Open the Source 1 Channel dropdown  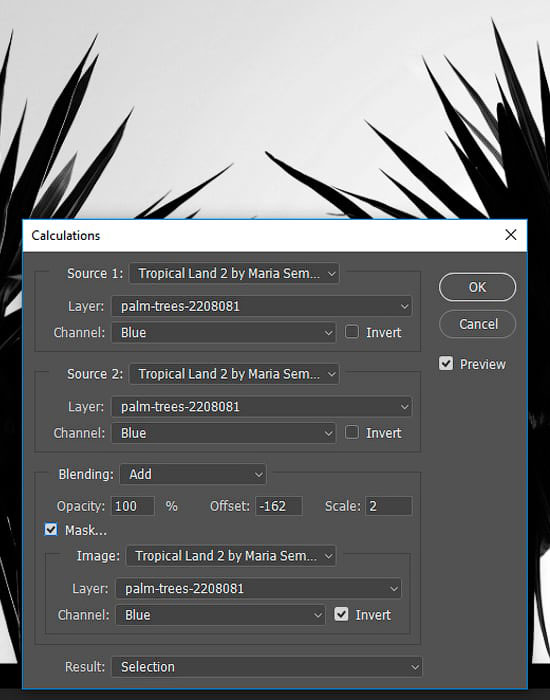[223, 333]
